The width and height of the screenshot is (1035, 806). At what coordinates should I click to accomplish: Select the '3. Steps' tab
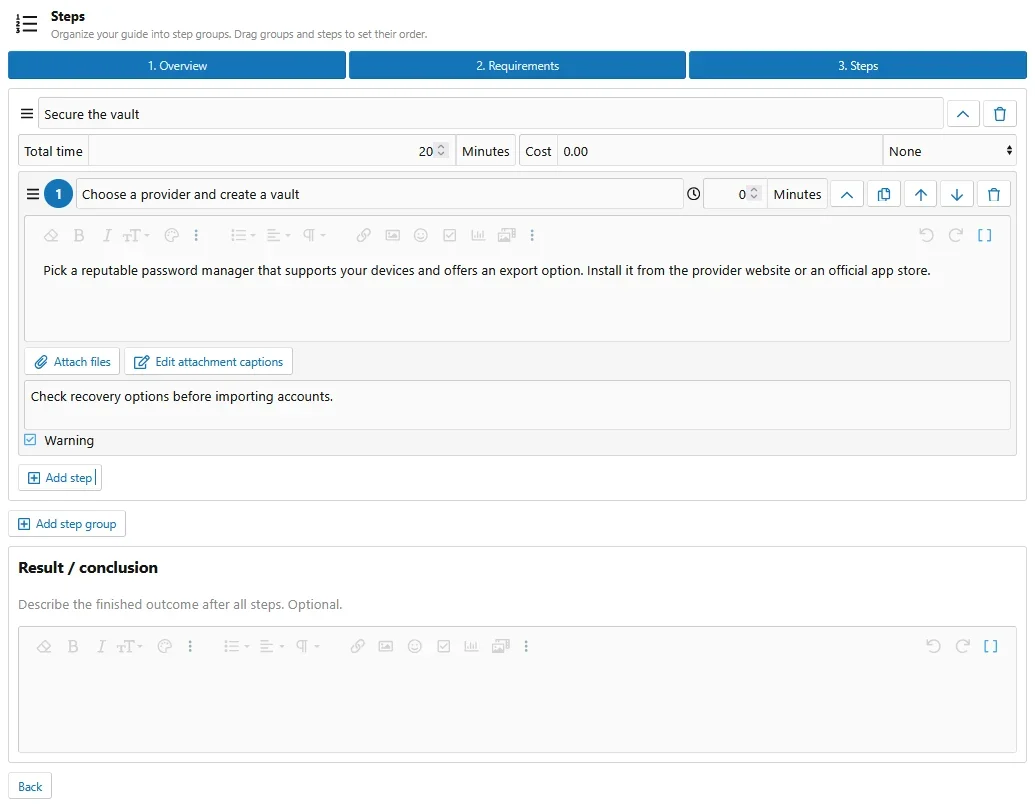coord(858,65)
